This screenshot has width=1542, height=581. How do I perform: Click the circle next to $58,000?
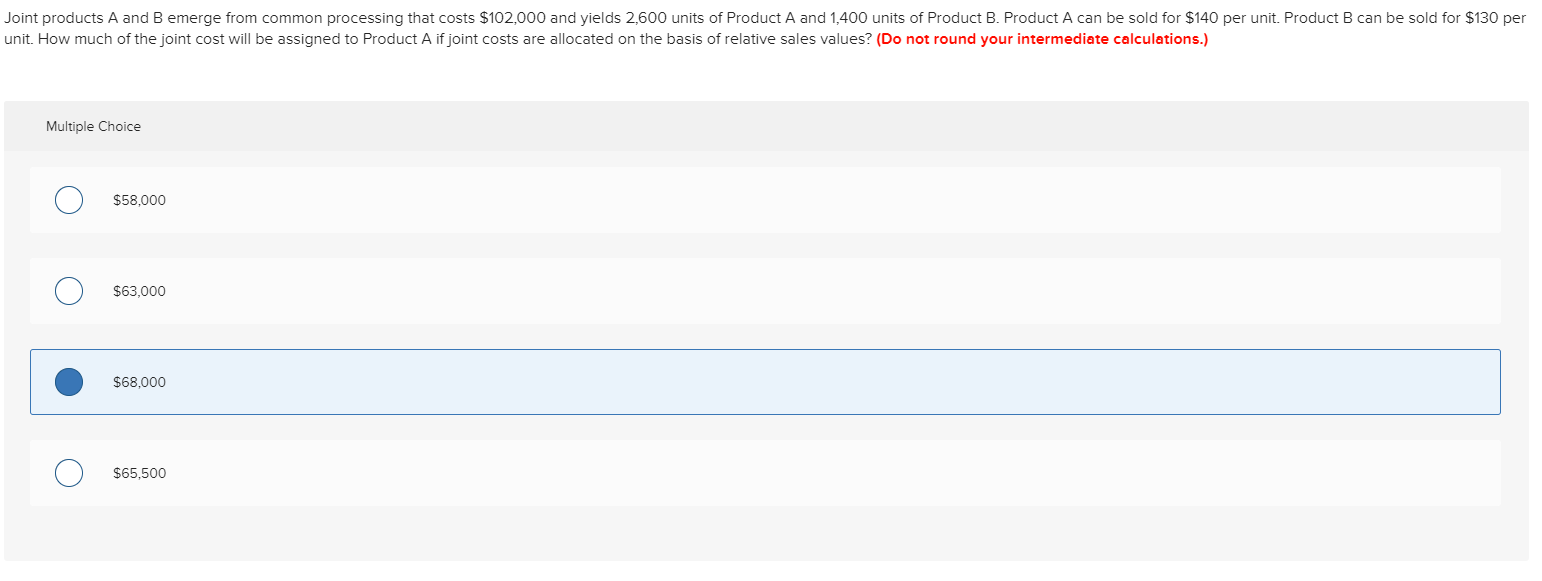[68, 199]
